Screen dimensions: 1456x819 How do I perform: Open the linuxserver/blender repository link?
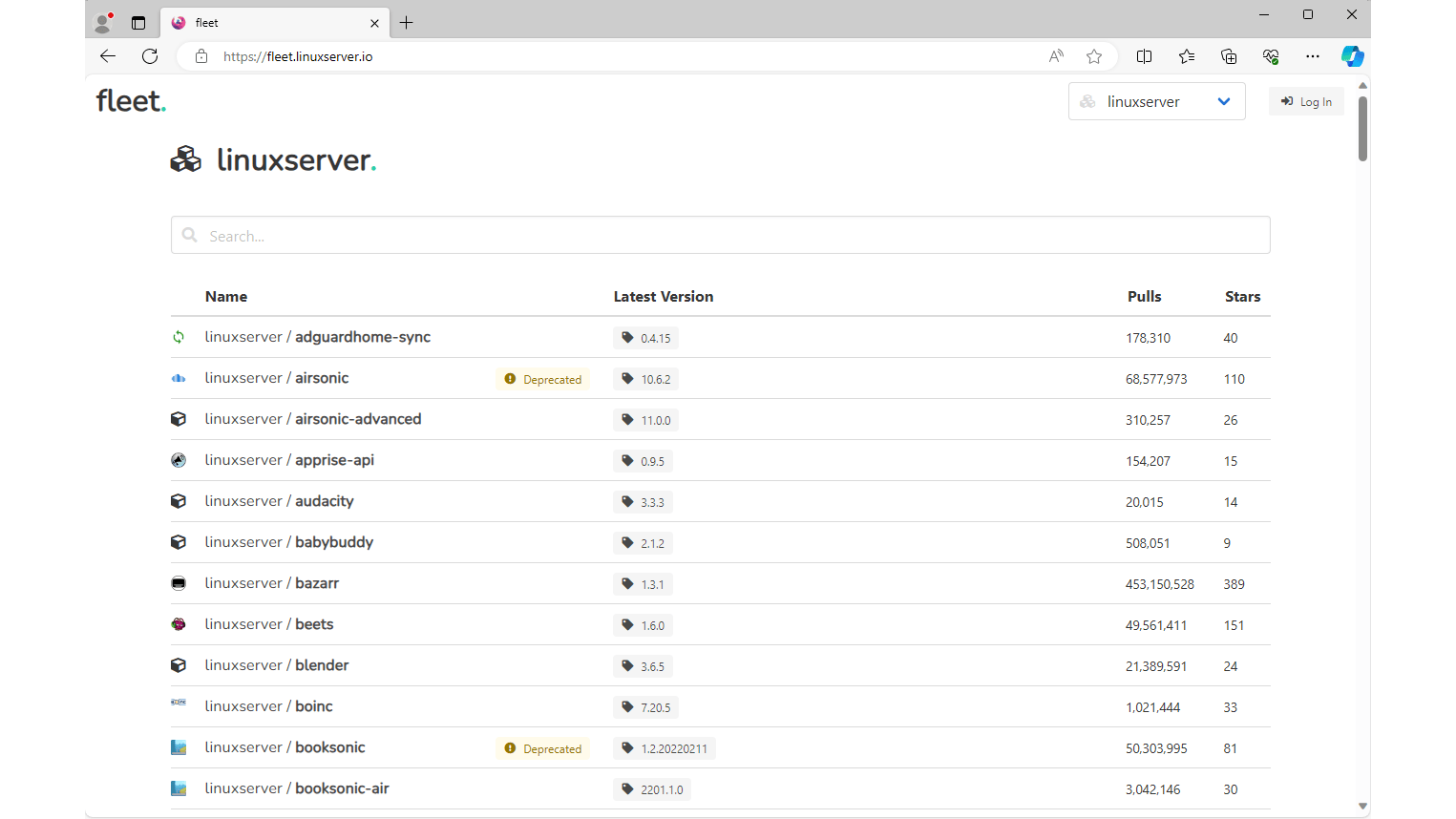(x=277, y=664)
